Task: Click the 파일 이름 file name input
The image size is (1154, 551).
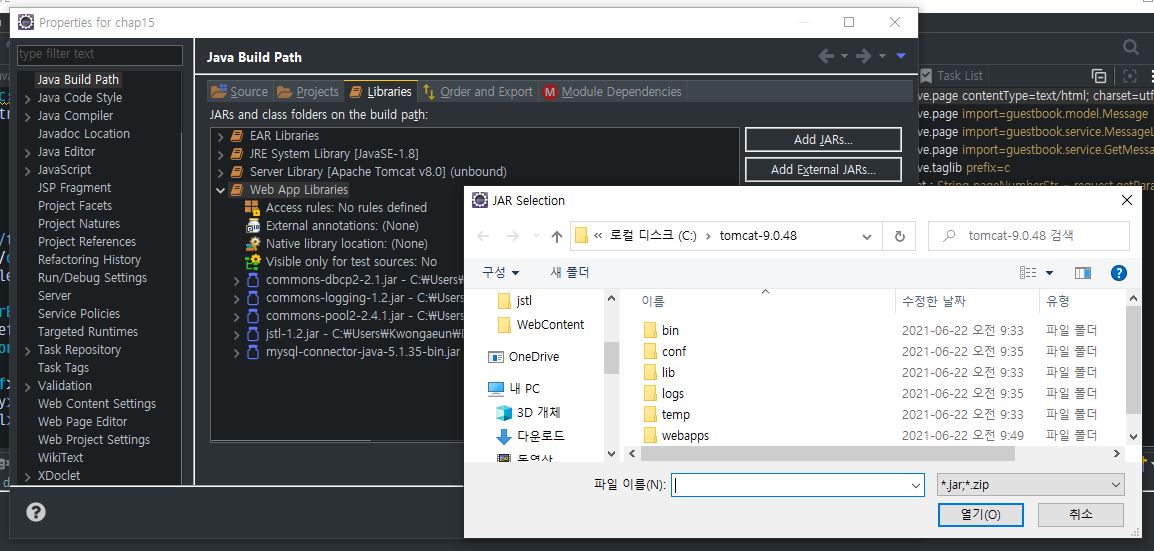Action: 798,485
